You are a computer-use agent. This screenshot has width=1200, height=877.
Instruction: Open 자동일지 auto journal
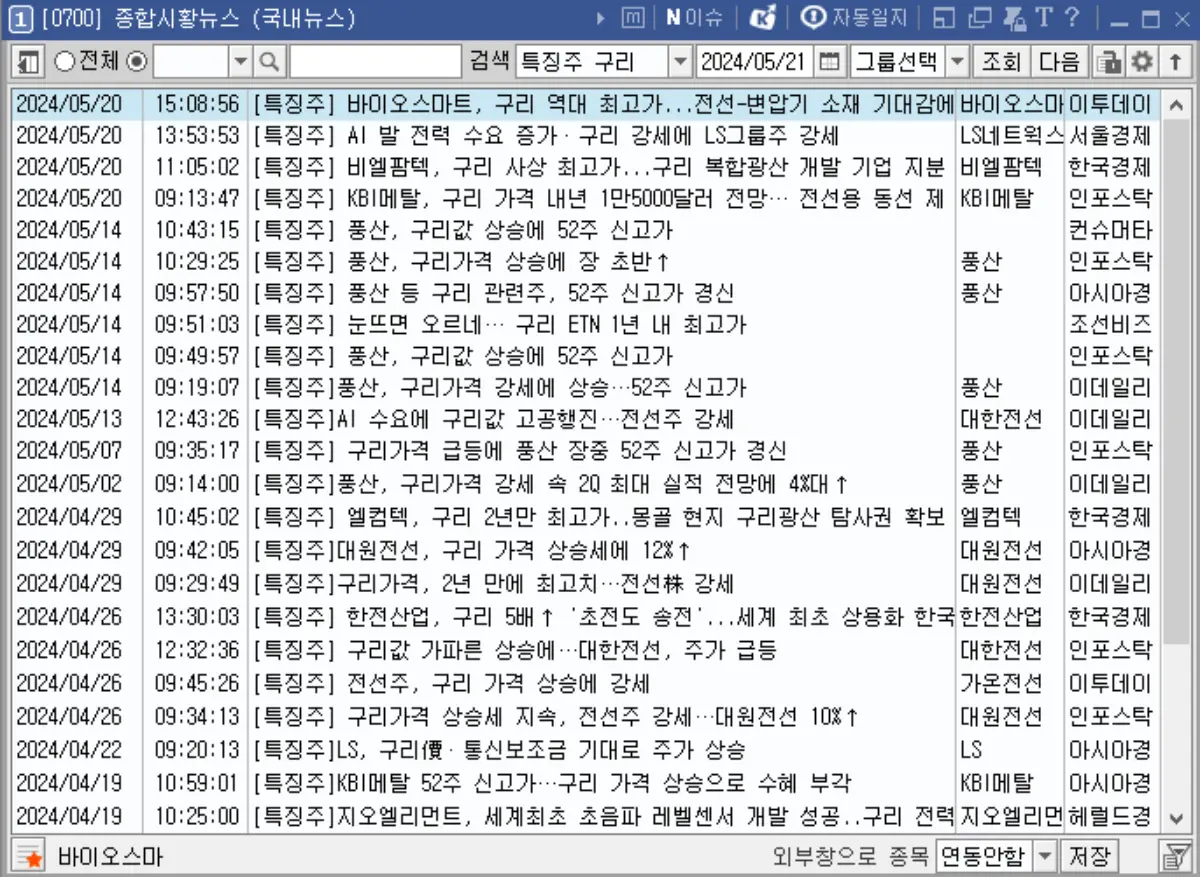[853, 18]
